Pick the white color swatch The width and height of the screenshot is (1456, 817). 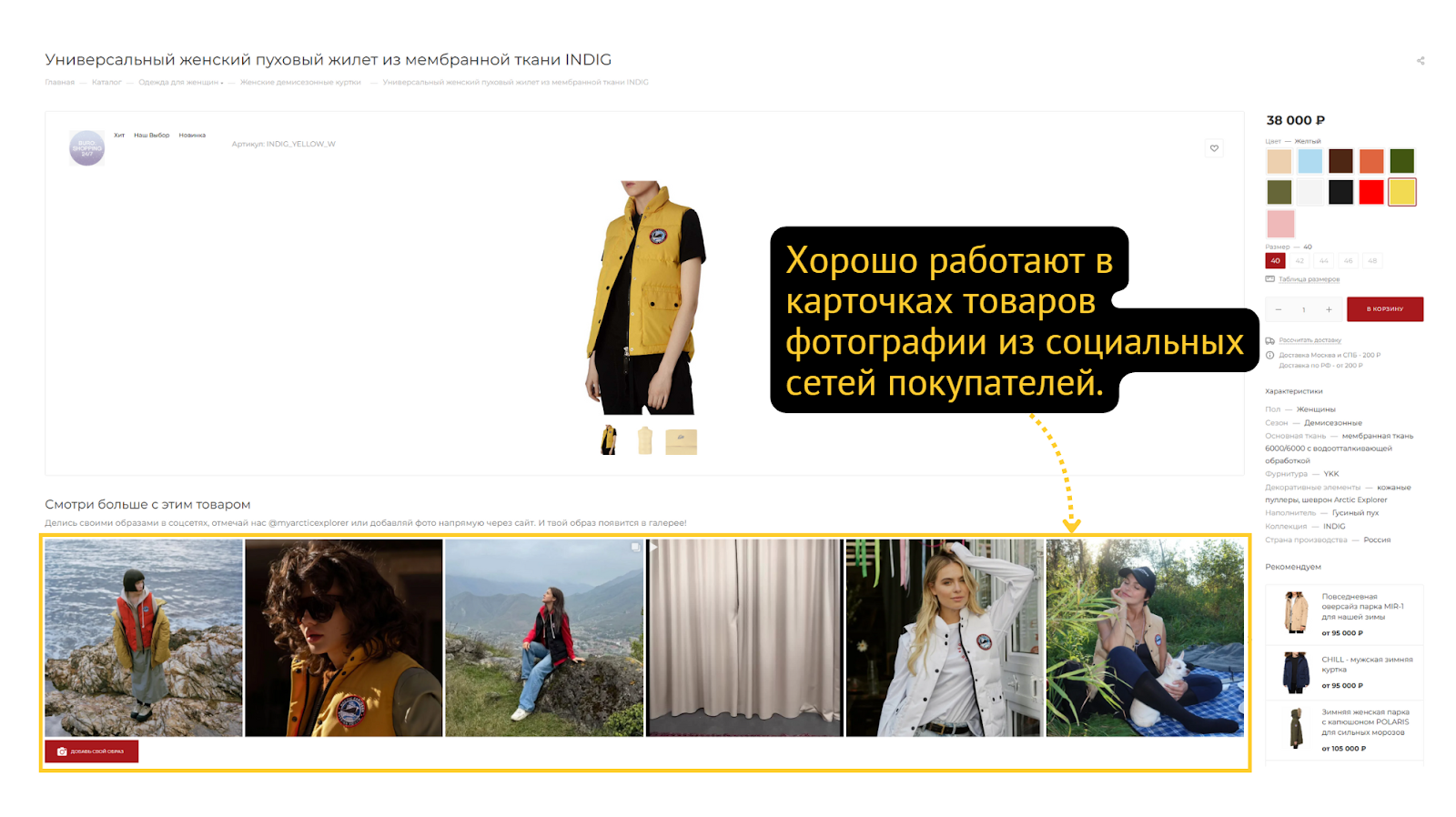pos(1310,192)
